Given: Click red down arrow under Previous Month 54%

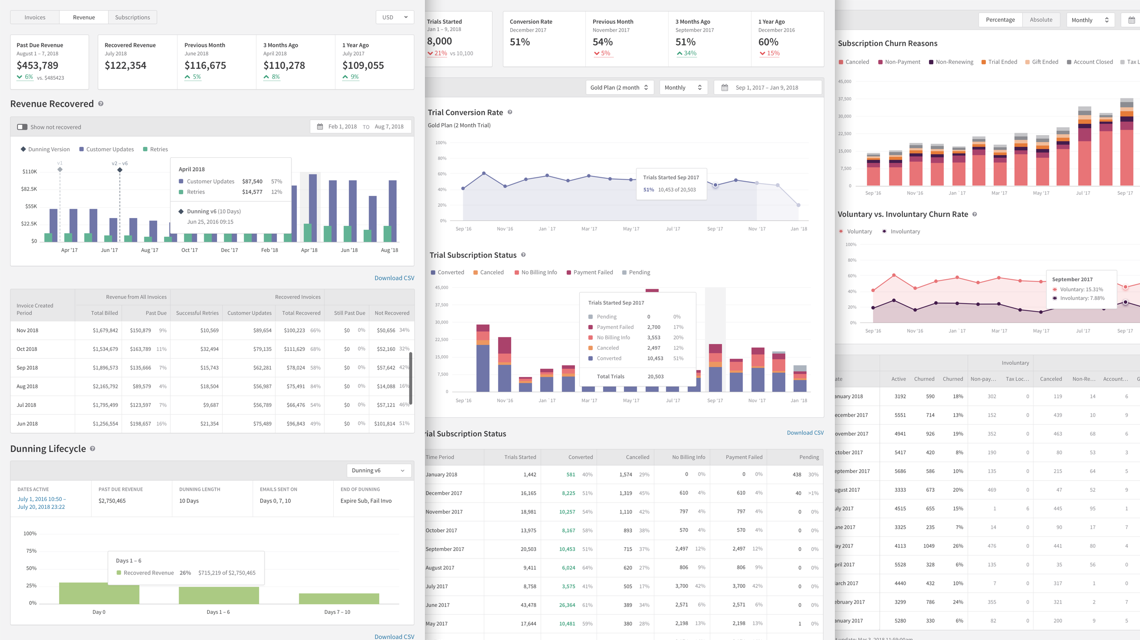Looking at the screenshot, I should pyautogui.click(x=596, y=53).
